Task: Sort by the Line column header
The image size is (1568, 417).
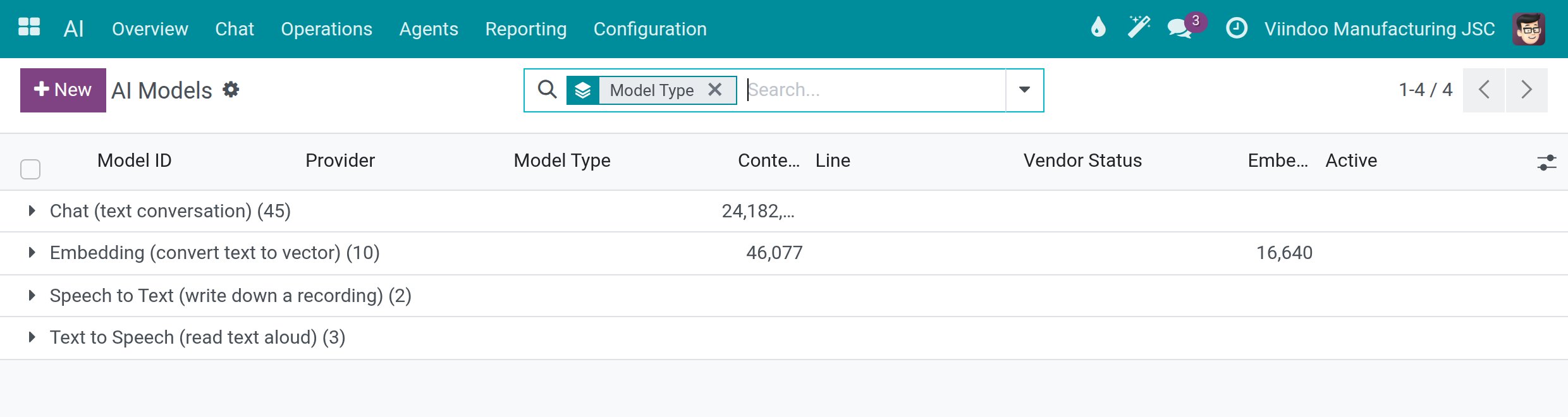Action: (833, 160)
